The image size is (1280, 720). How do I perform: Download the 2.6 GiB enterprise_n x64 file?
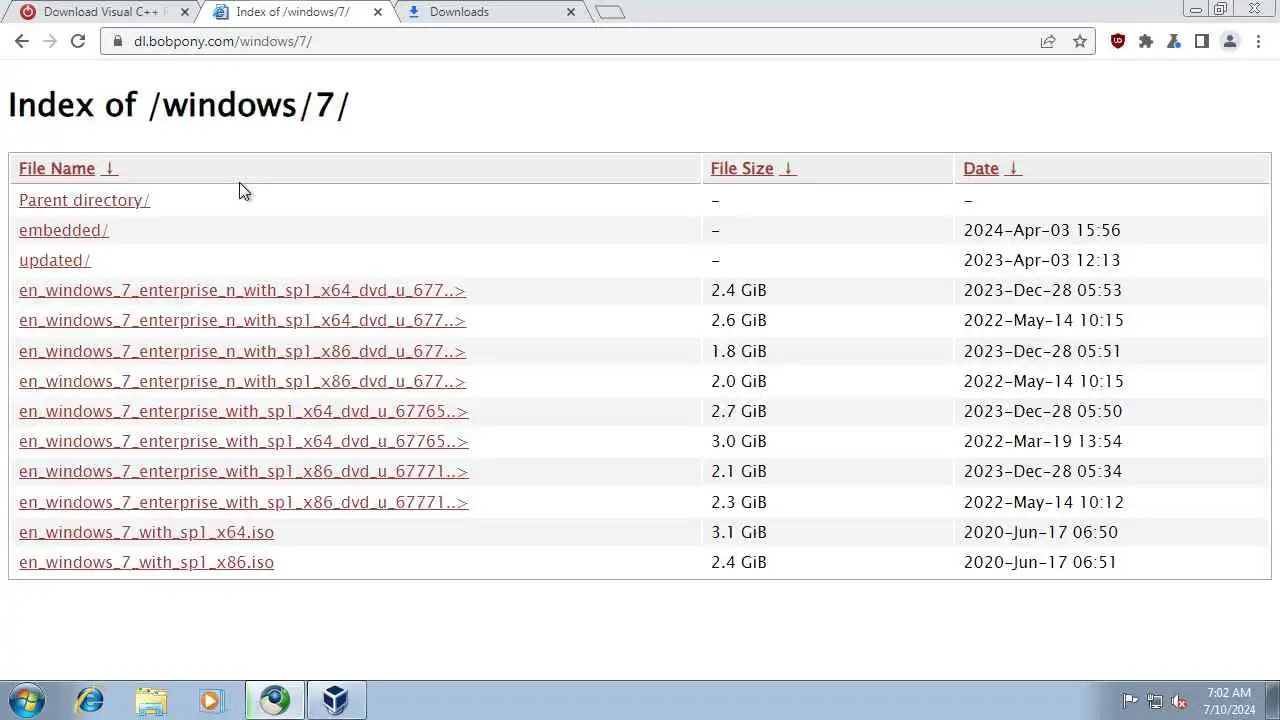coord(242,320)
